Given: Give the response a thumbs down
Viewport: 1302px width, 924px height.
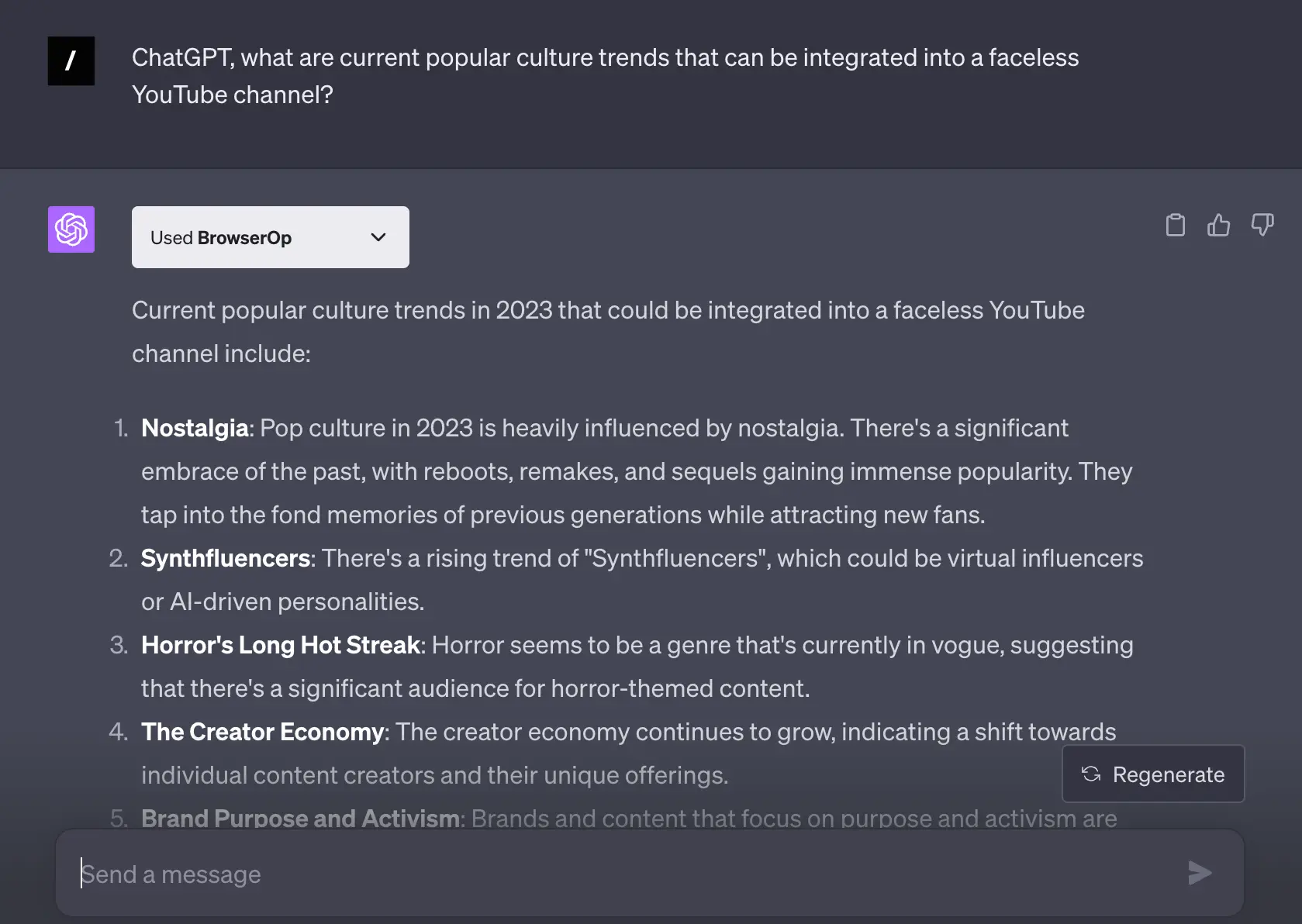Looking at the screenshot, I should 1262,225.
